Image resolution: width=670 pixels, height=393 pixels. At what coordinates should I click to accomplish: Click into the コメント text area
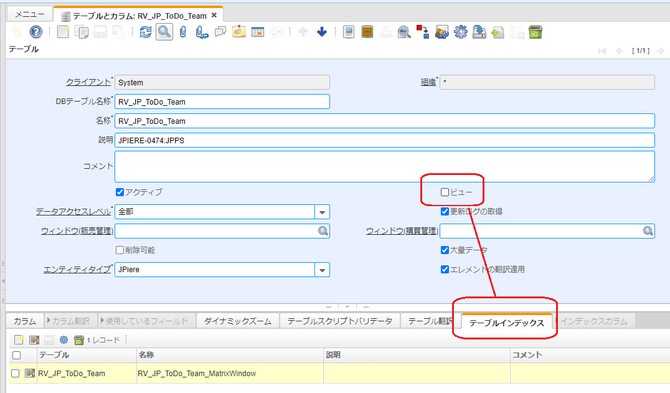point(385,166)
